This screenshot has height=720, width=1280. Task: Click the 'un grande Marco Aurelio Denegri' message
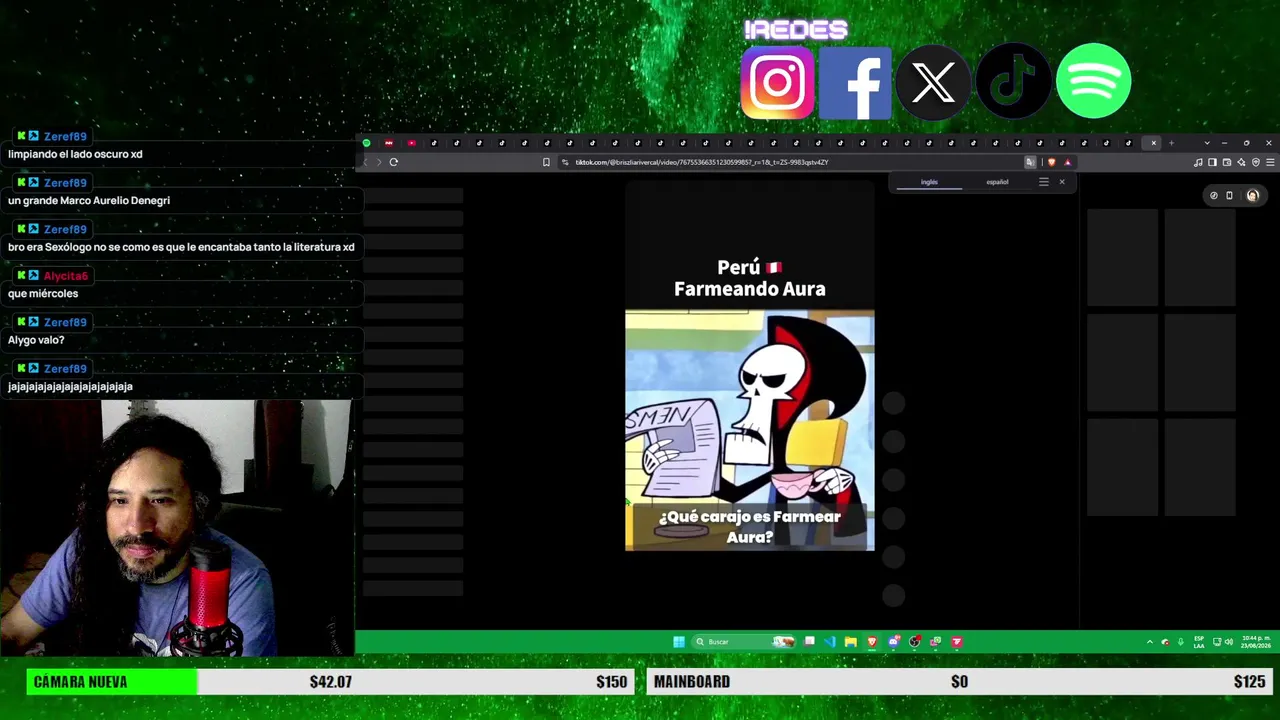(x=89, y=201)
